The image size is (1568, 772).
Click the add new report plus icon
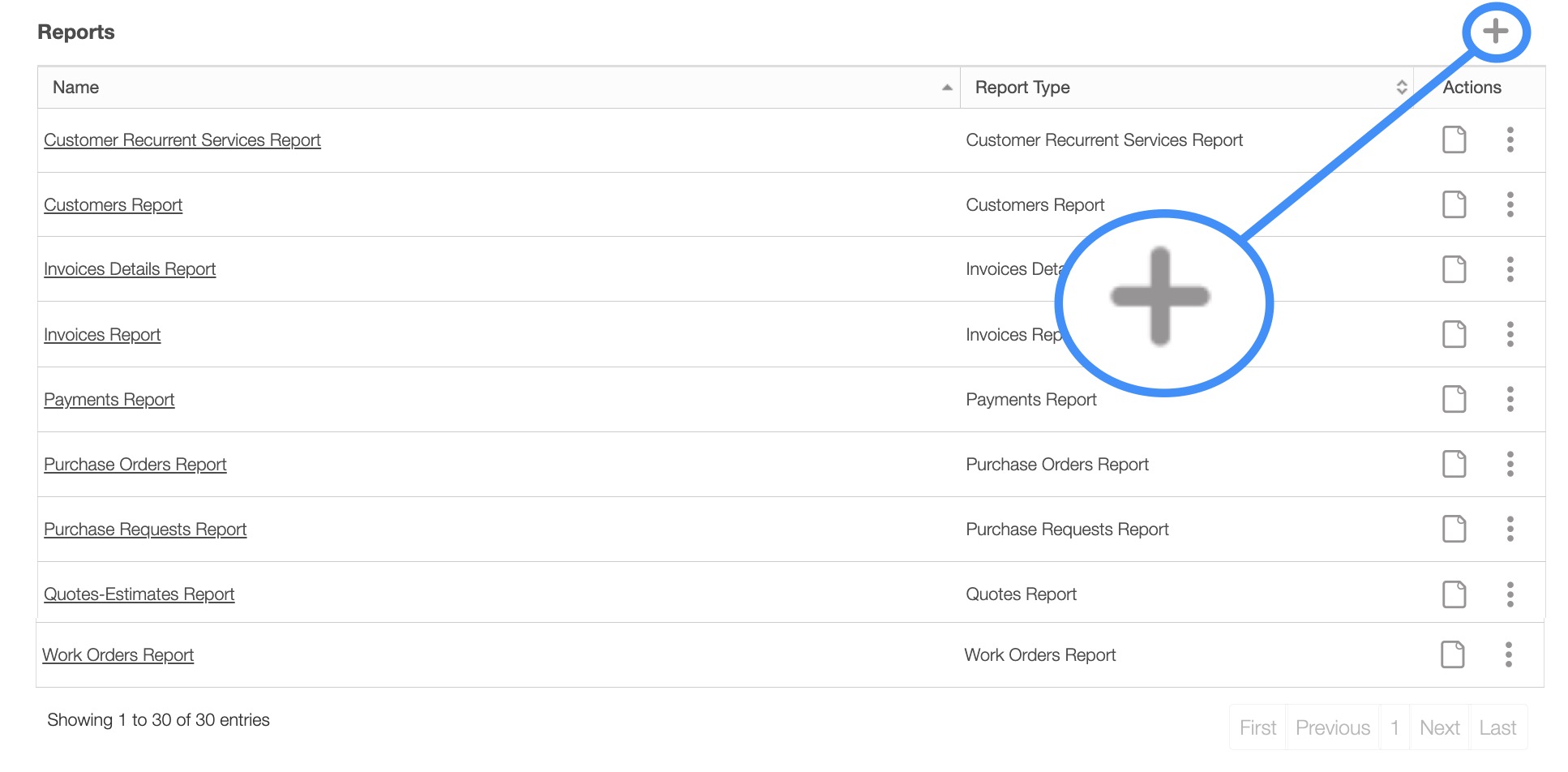click(x=1495, y=32)
